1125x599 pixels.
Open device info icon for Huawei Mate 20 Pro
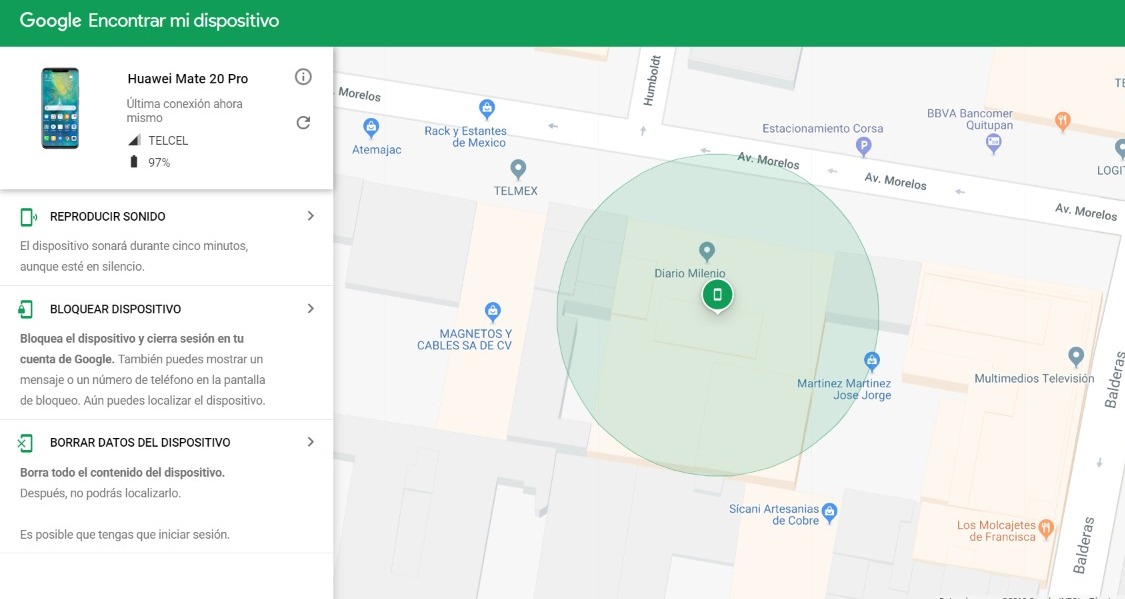303,77
